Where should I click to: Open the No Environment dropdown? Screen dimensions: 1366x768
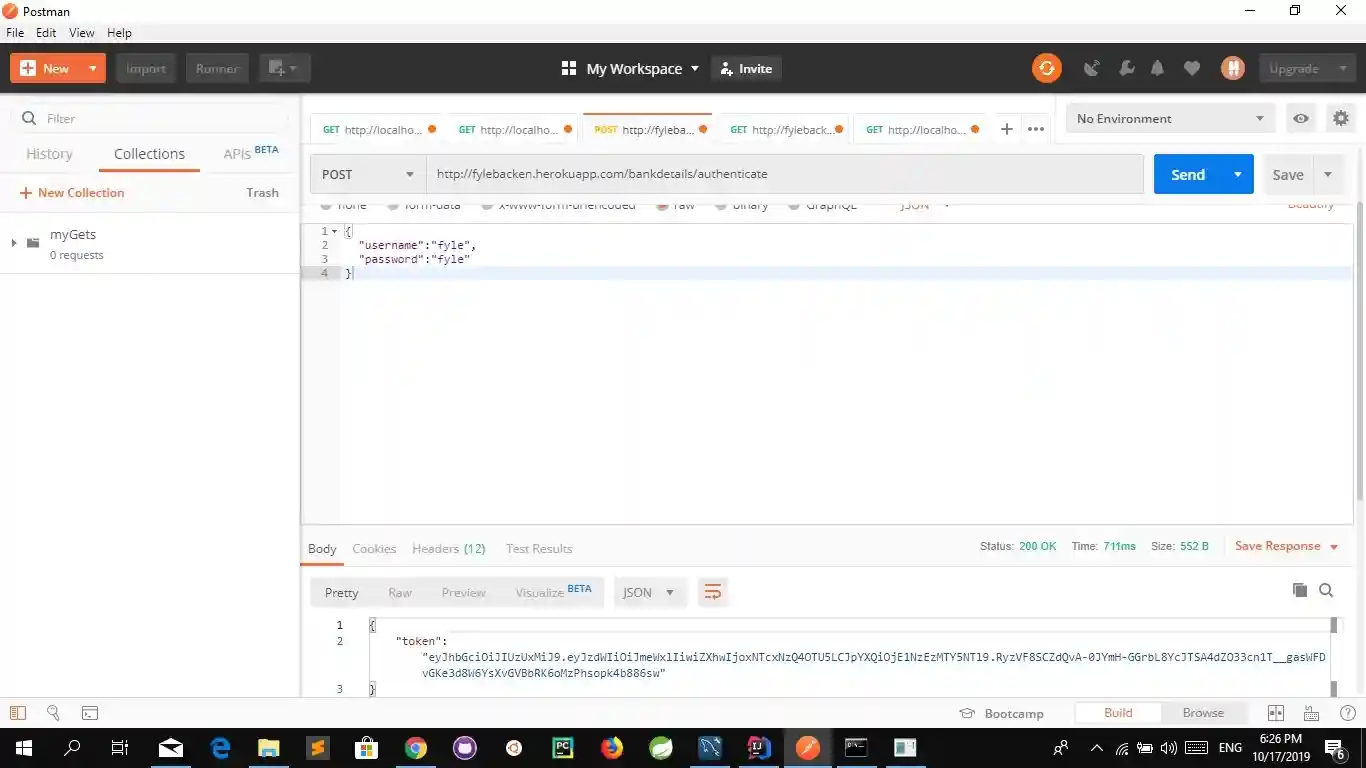1171,118
